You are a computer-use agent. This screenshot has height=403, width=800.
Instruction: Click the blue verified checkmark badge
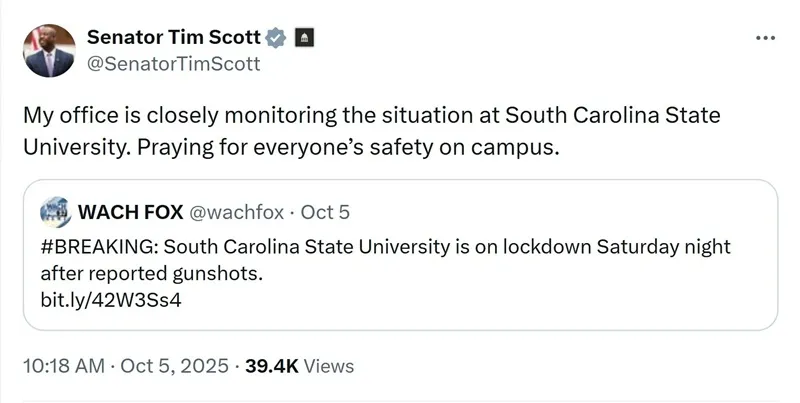coord(277,38)
